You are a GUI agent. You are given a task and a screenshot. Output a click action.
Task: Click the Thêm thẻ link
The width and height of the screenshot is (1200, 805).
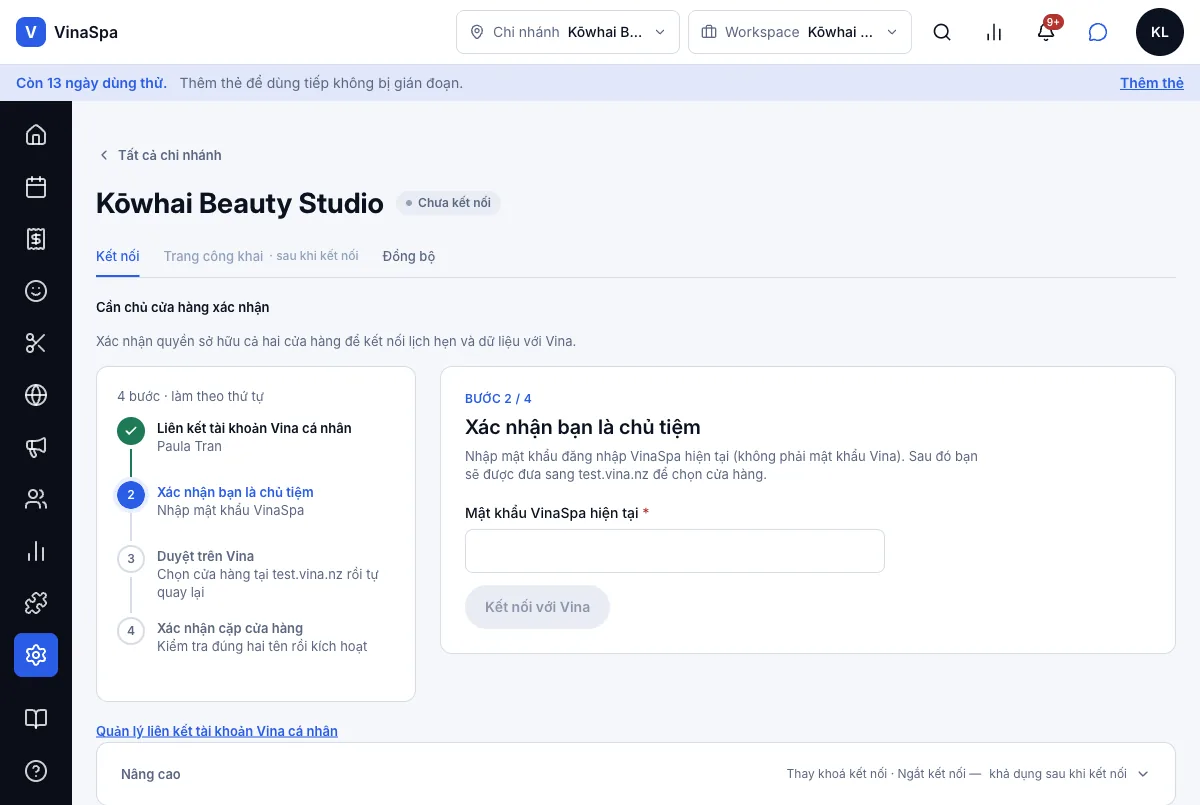[1152, 83]
